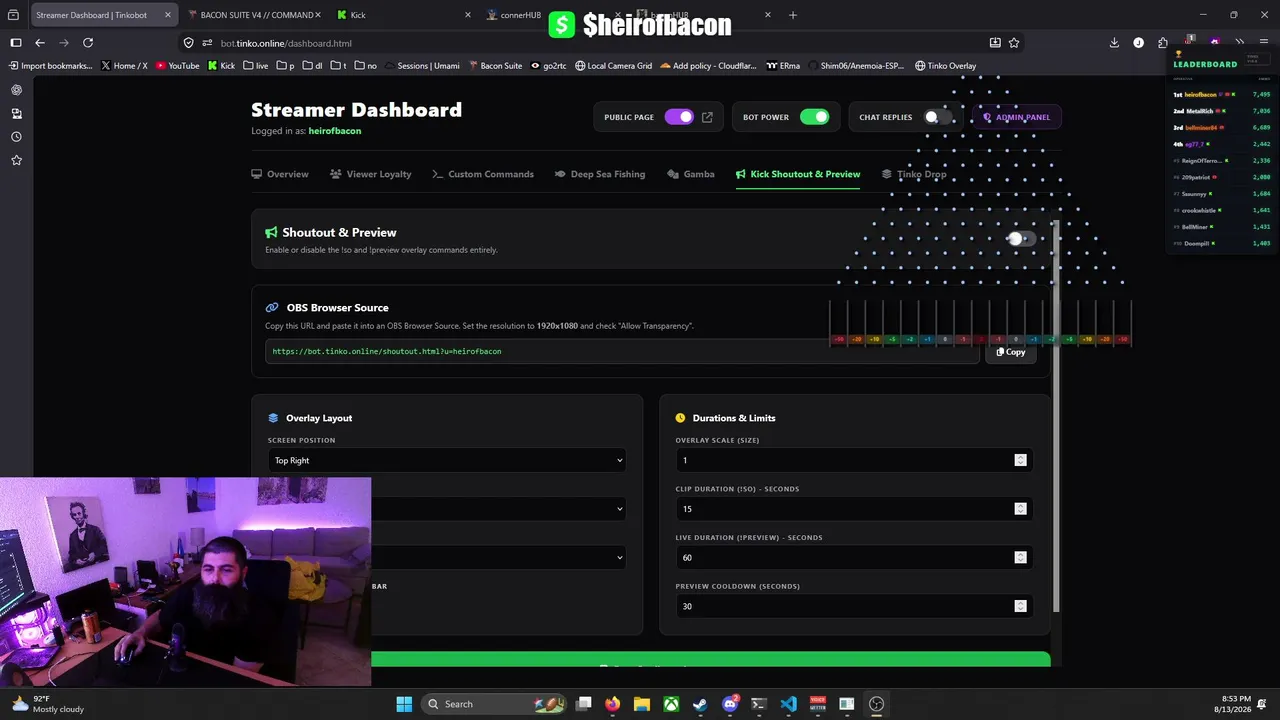Viewport: 1280px width, 720px height.
Task: Open the terminal from the taskbar
Action: click(x=759, y=704)
